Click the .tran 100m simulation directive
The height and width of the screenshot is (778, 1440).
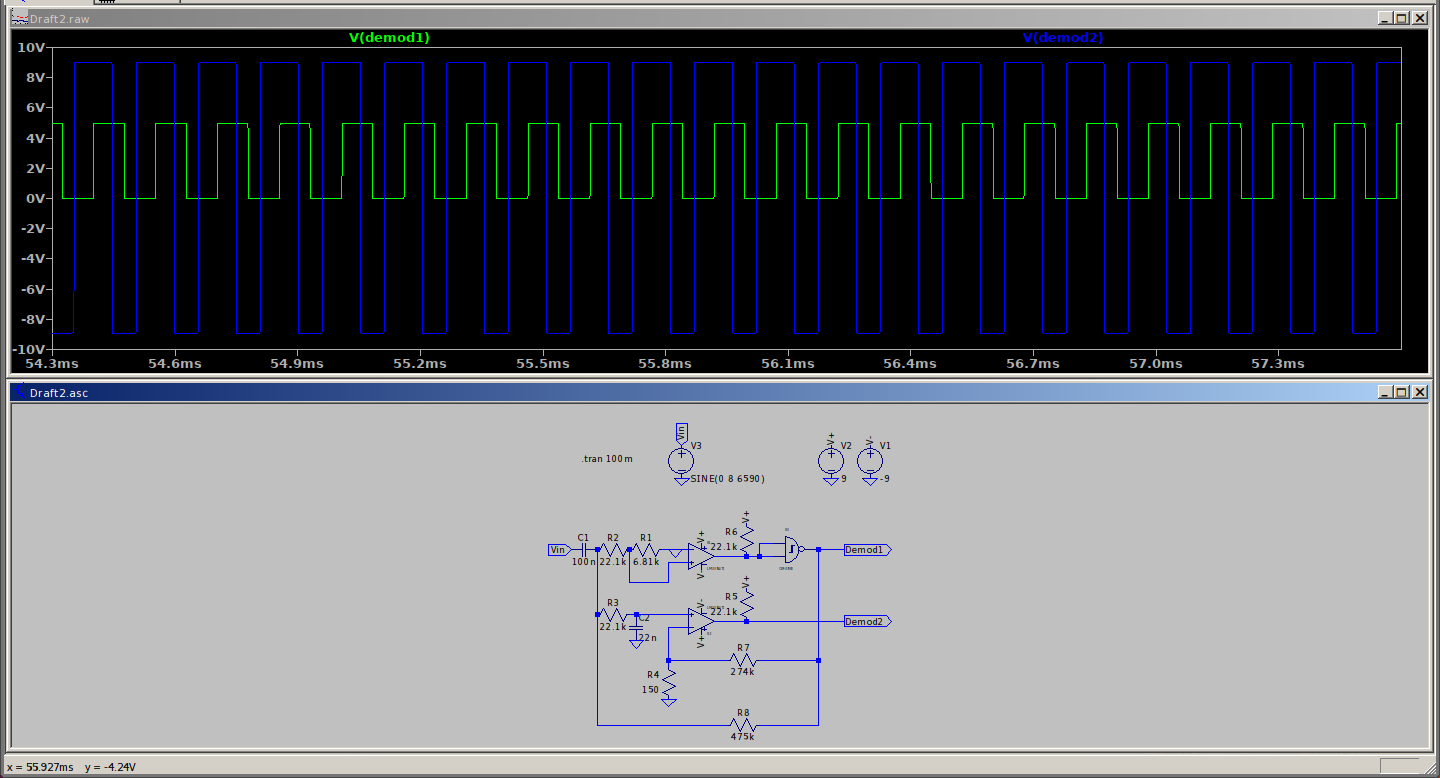(607, 459)
